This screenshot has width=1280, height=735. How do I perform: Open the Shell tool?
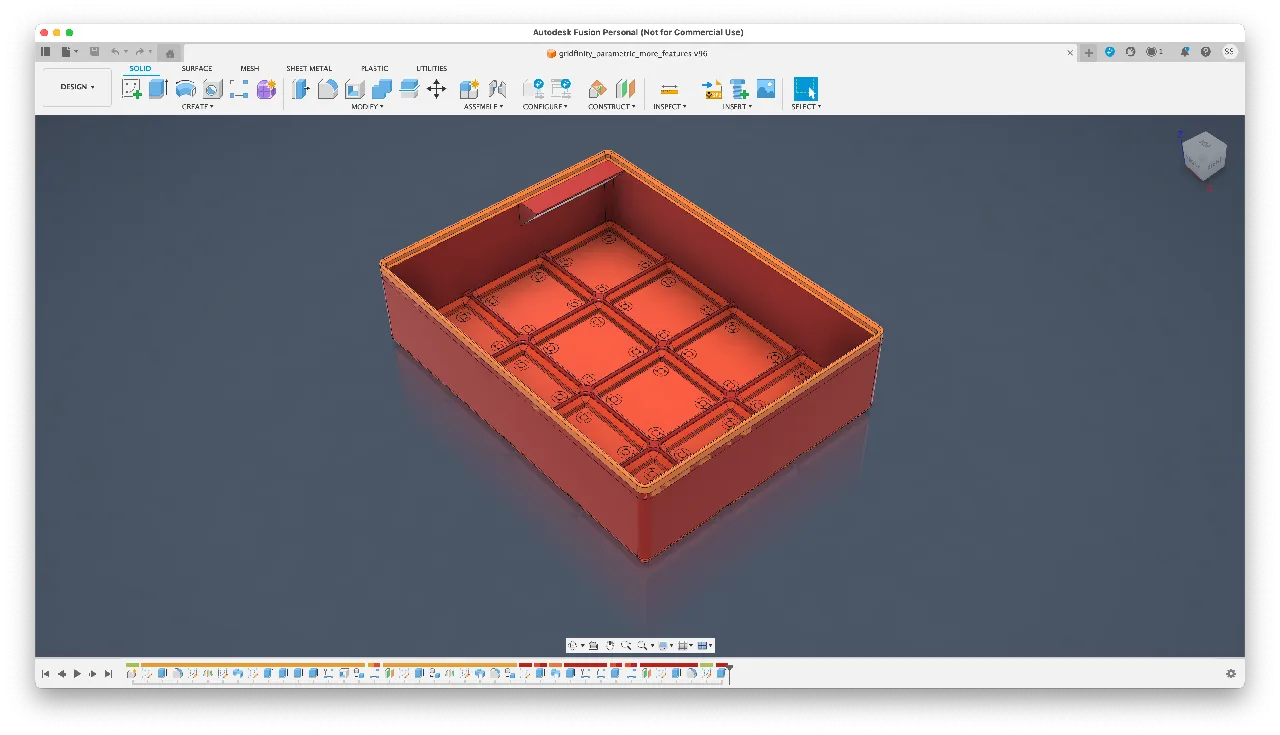pyautogui.click(x=353, y=88)
